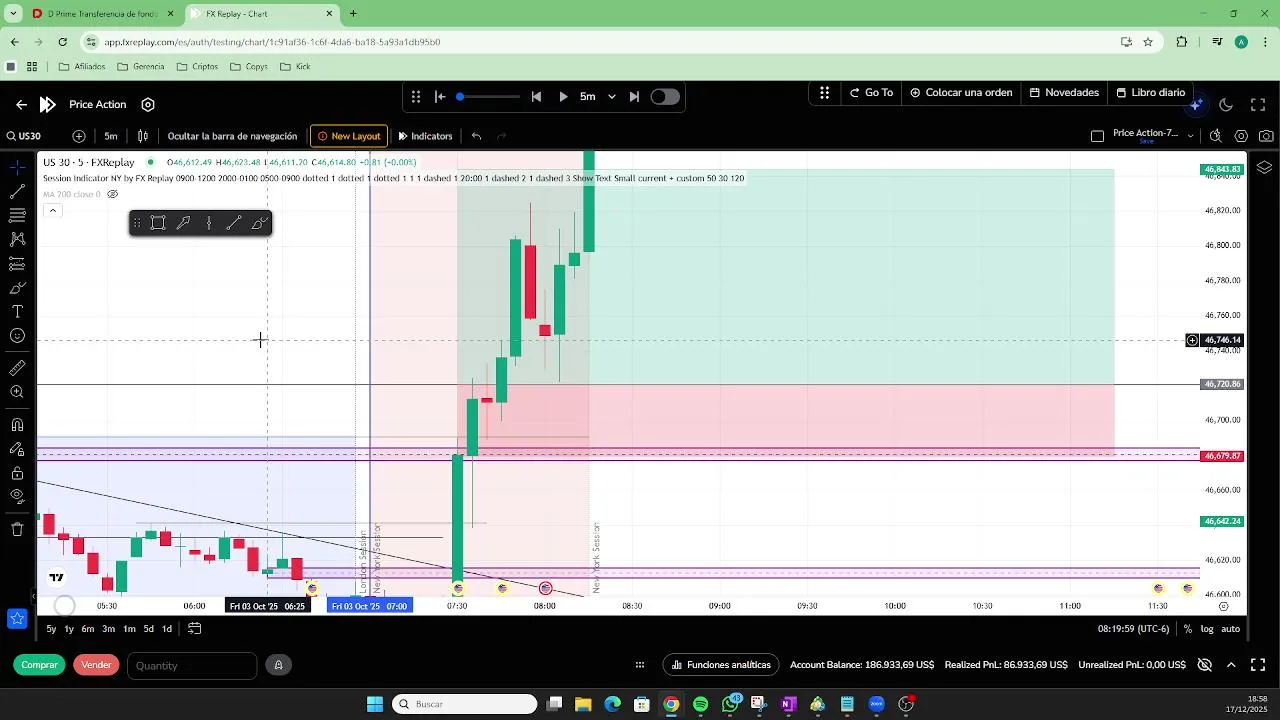Open the emoji icons tool
Viewport: 1280px width, 720px height.
click(17, 336)
